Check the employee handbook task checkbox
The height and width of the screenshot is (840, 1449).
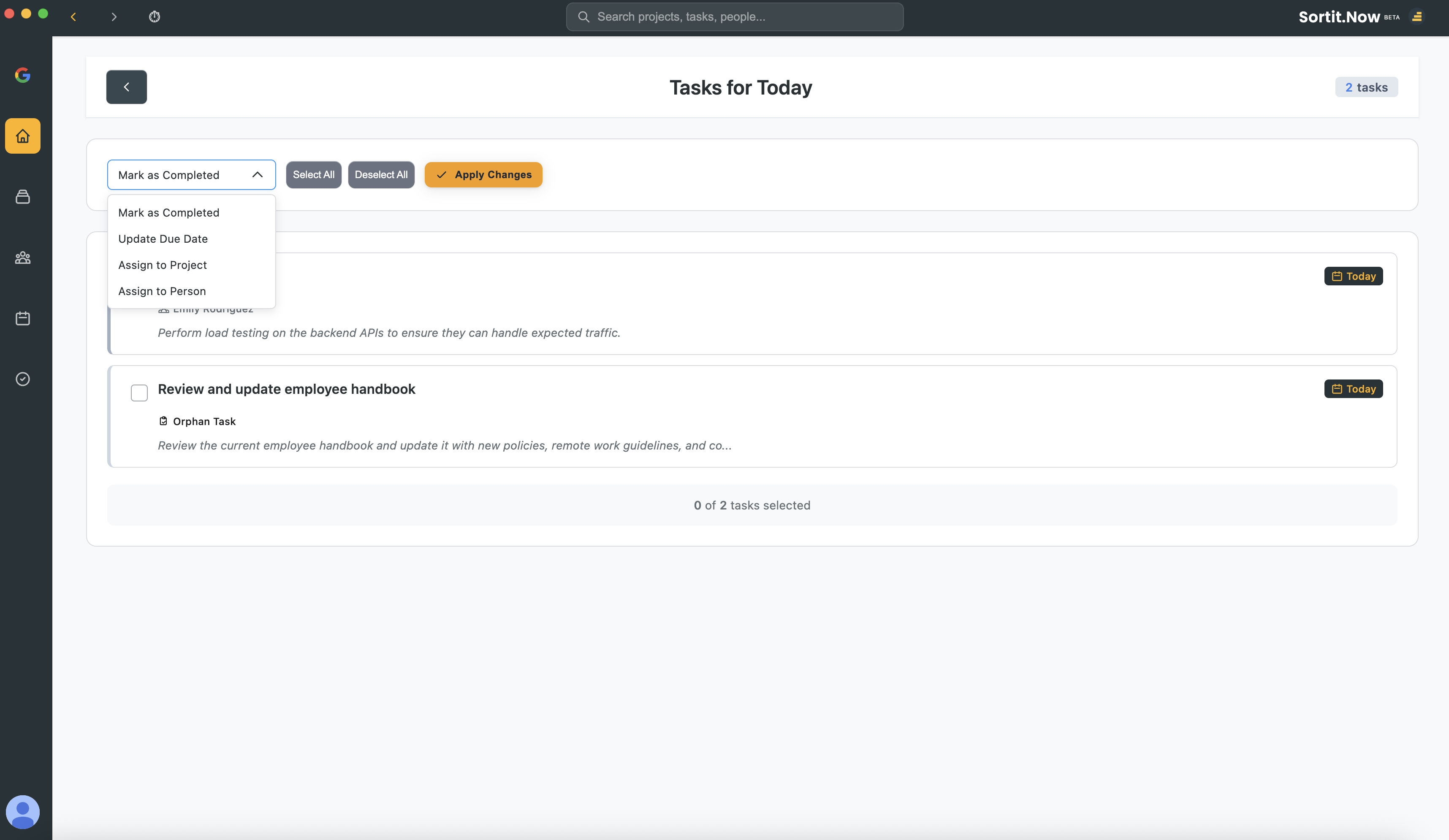[x=139, y=393]
